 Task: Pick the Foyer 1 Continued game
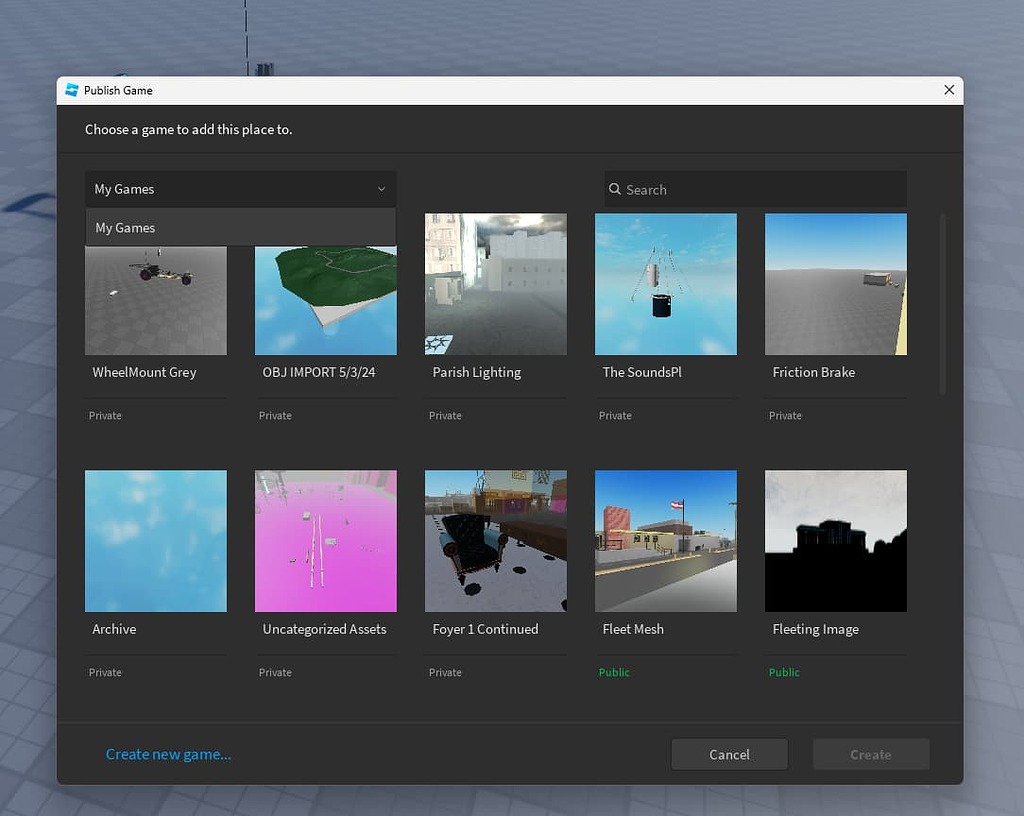[496, 541]
